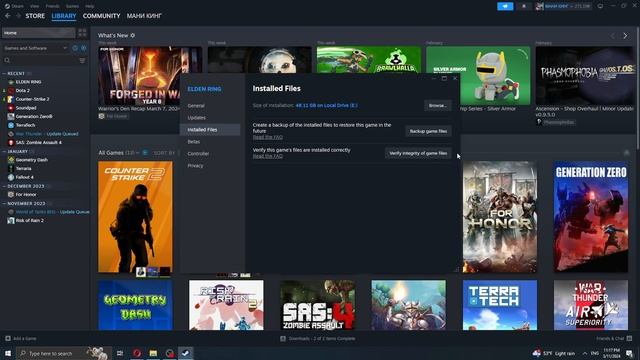
Task: Open the blue announcements megaphone button
Action: pyautogui.click(x=505, y=6)
